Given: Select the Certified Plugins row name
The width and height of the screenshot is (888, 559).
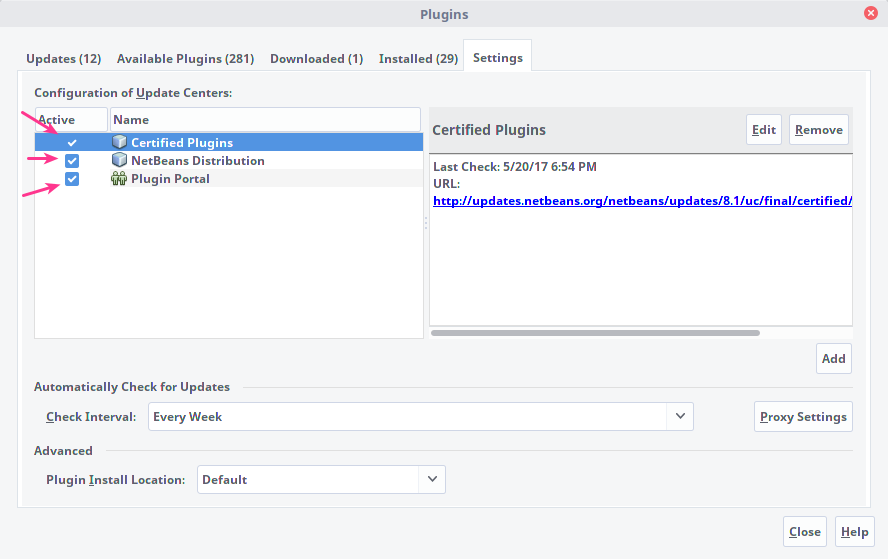Looking at the screenshot, I should (182, 142).
